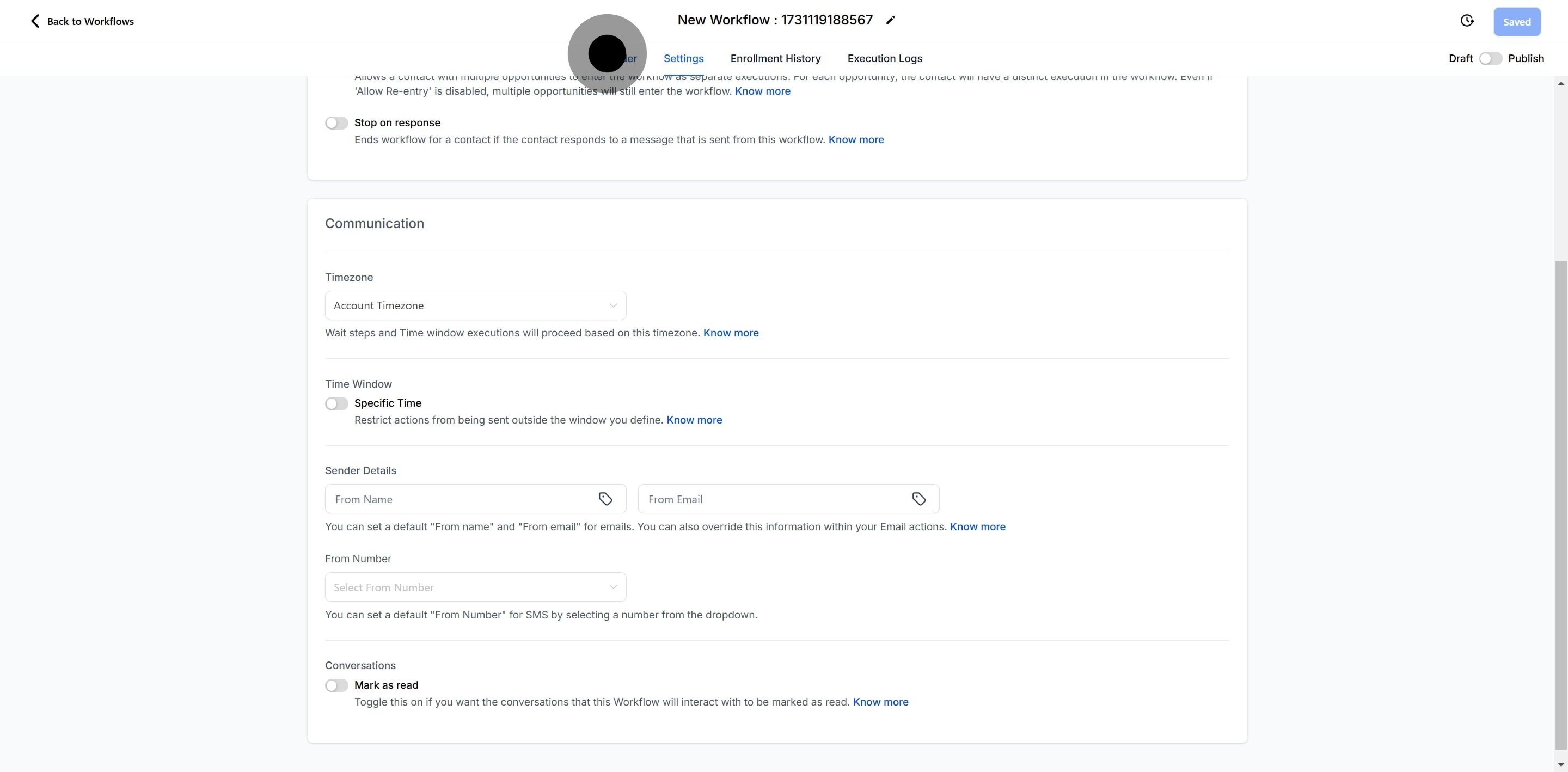Click the Saved button
Image resolution: width=1568 pixels, height=772 pixels.
1516,22
